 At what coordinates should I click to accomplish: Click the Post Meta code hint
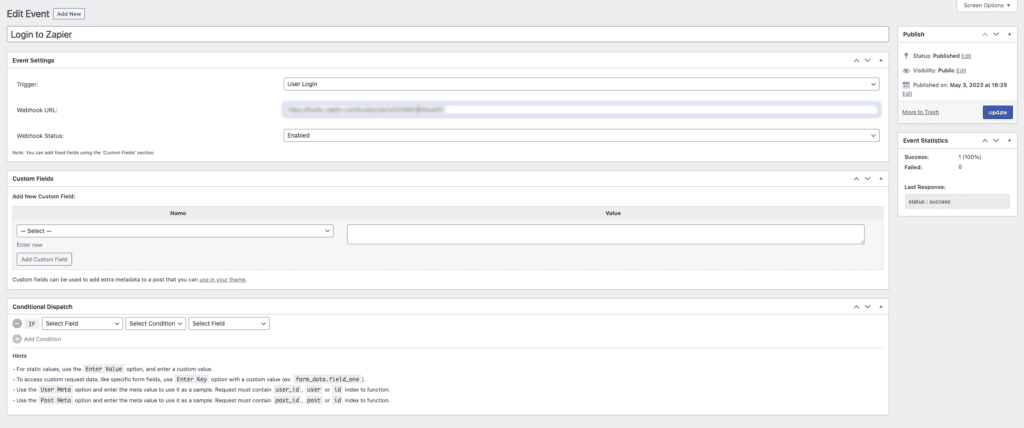coord(56,400)
